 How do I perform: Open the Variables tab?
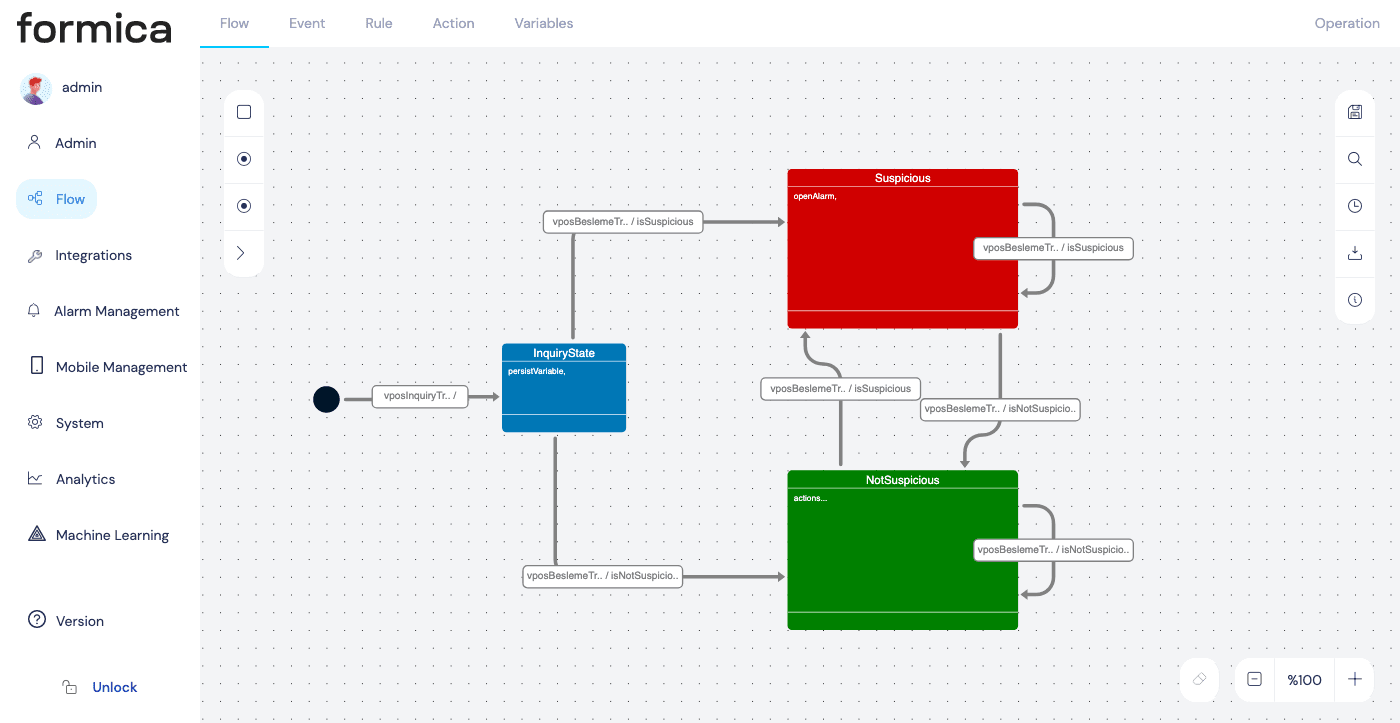click(x=544, y=23)
